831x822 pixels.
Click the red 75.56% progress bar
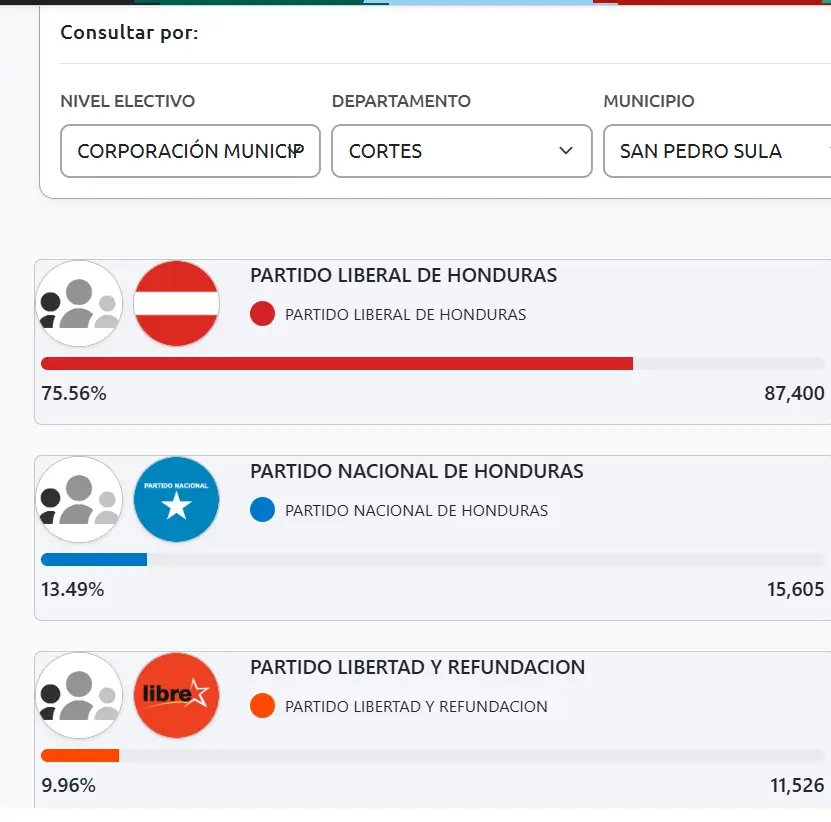[337, 363]
